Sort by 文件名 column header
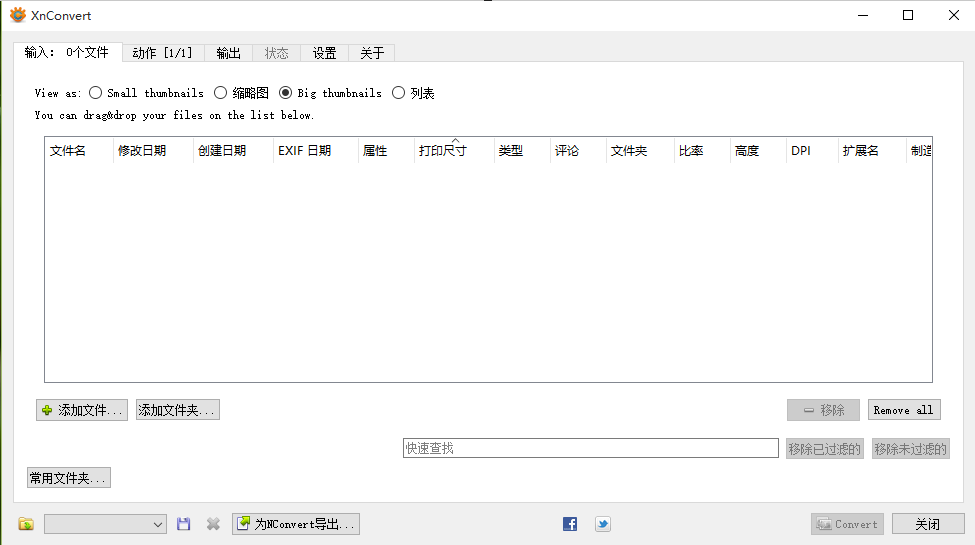The image size is (975, 545). pyautogui.click(x=79, y=151)
